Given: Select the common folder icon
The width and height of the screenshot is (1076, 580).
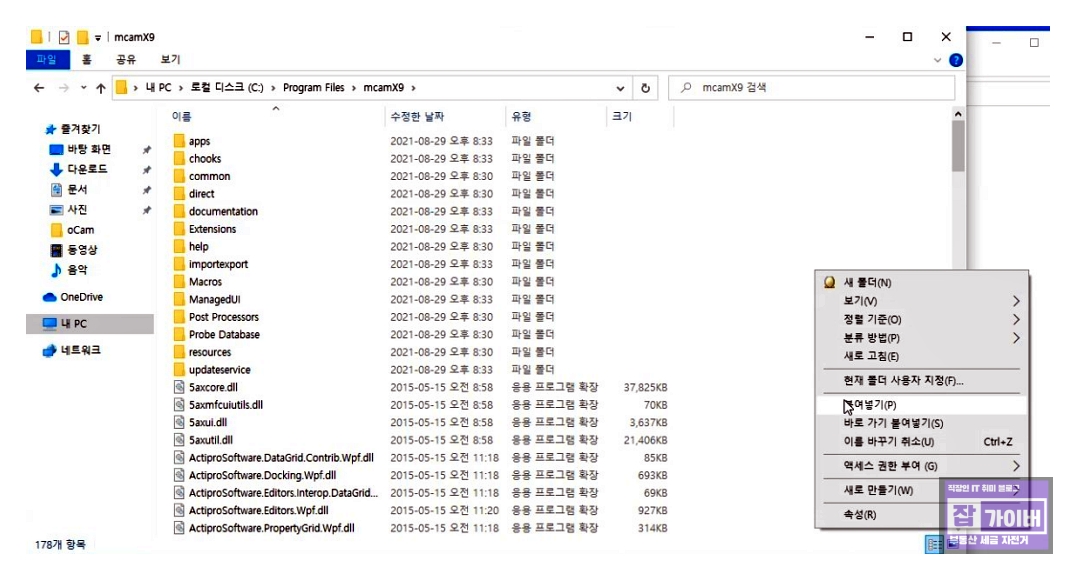Looking at the screenshot, I should (179, 176).
